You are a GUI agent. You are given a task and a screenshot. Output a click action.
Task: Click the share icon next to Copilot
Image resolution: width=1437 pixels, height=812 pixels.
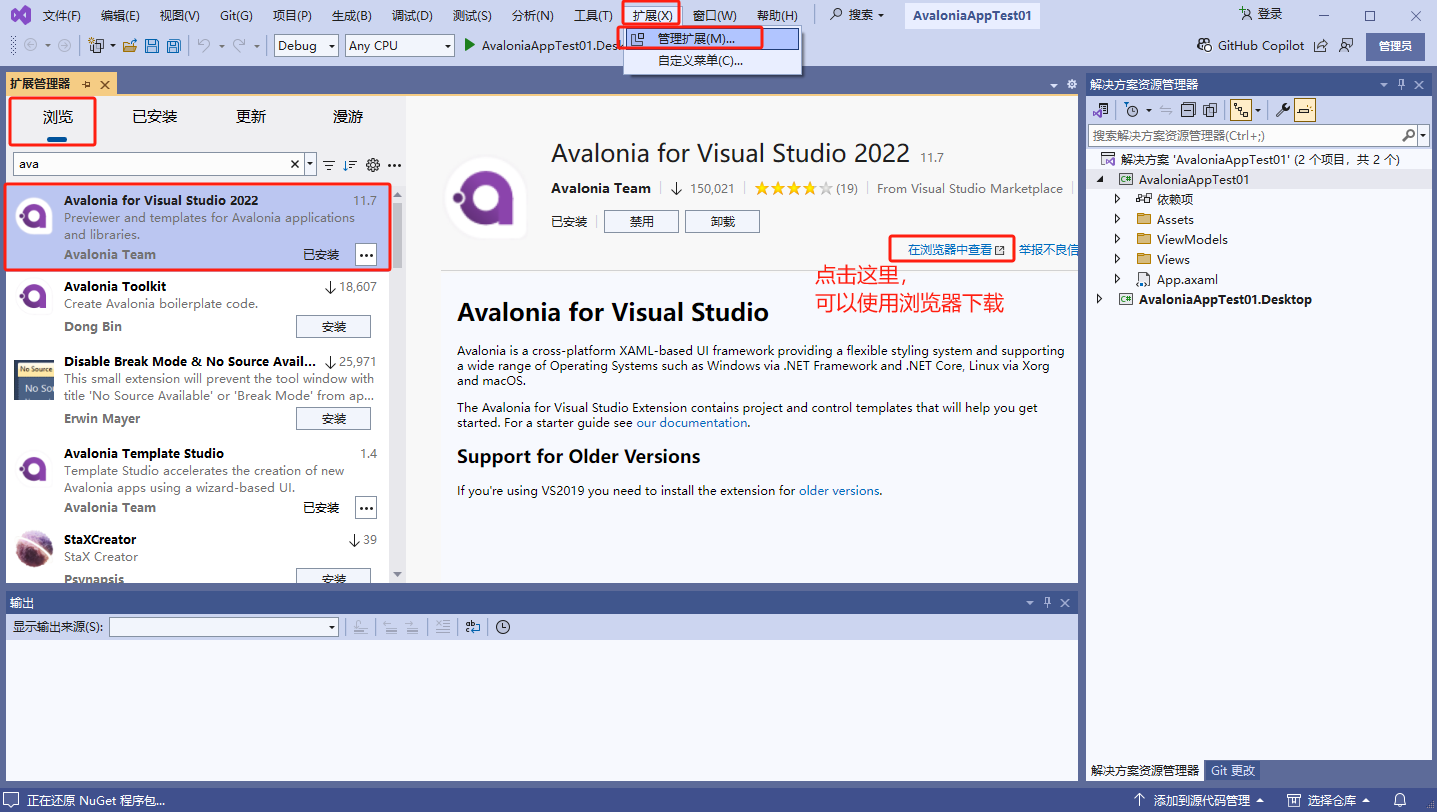(1321, 45)
